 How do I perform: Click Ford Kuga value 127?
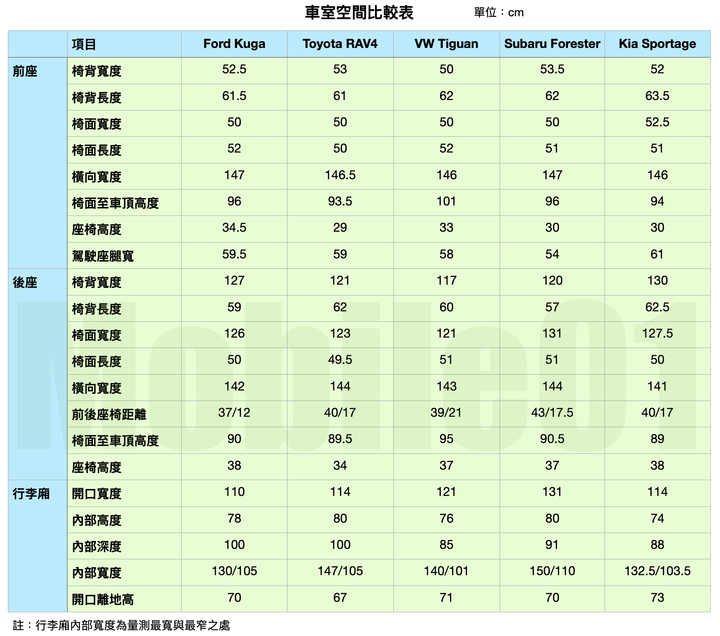tap(234, 281)
